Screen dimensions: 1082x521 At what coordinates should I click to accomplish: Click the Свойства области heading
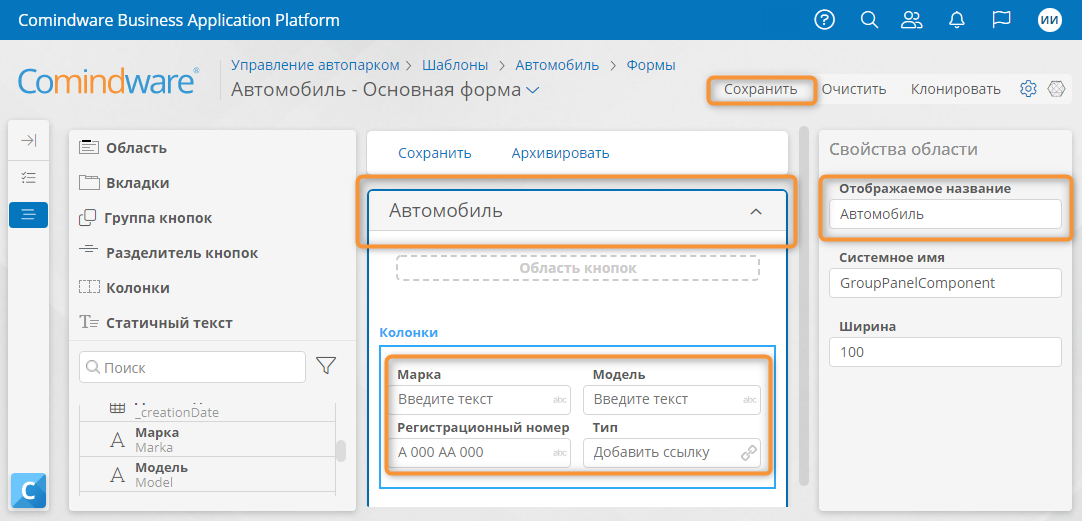903,149
